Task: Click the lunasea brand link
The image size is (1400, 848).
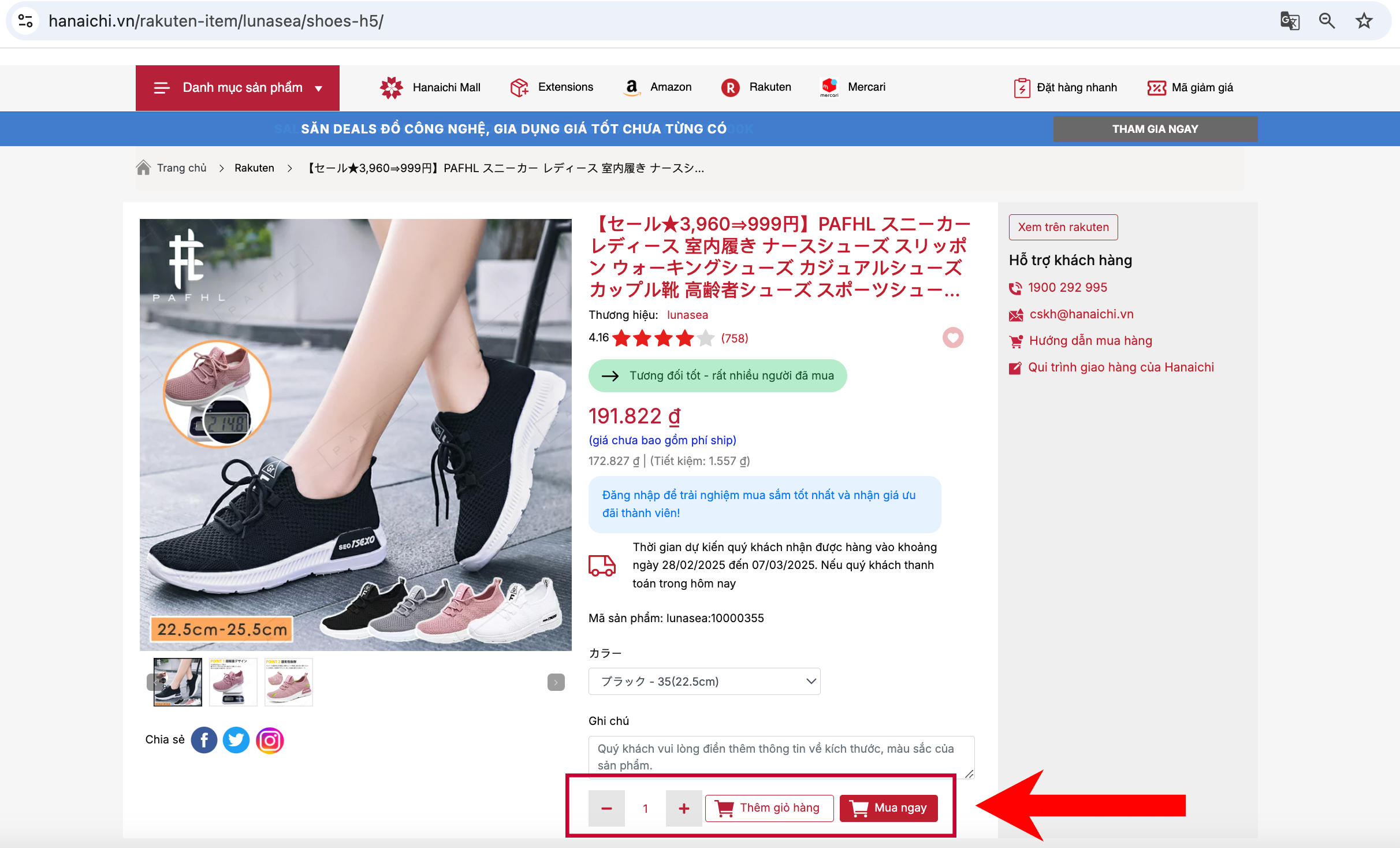Action: click(x=687, y=315)
